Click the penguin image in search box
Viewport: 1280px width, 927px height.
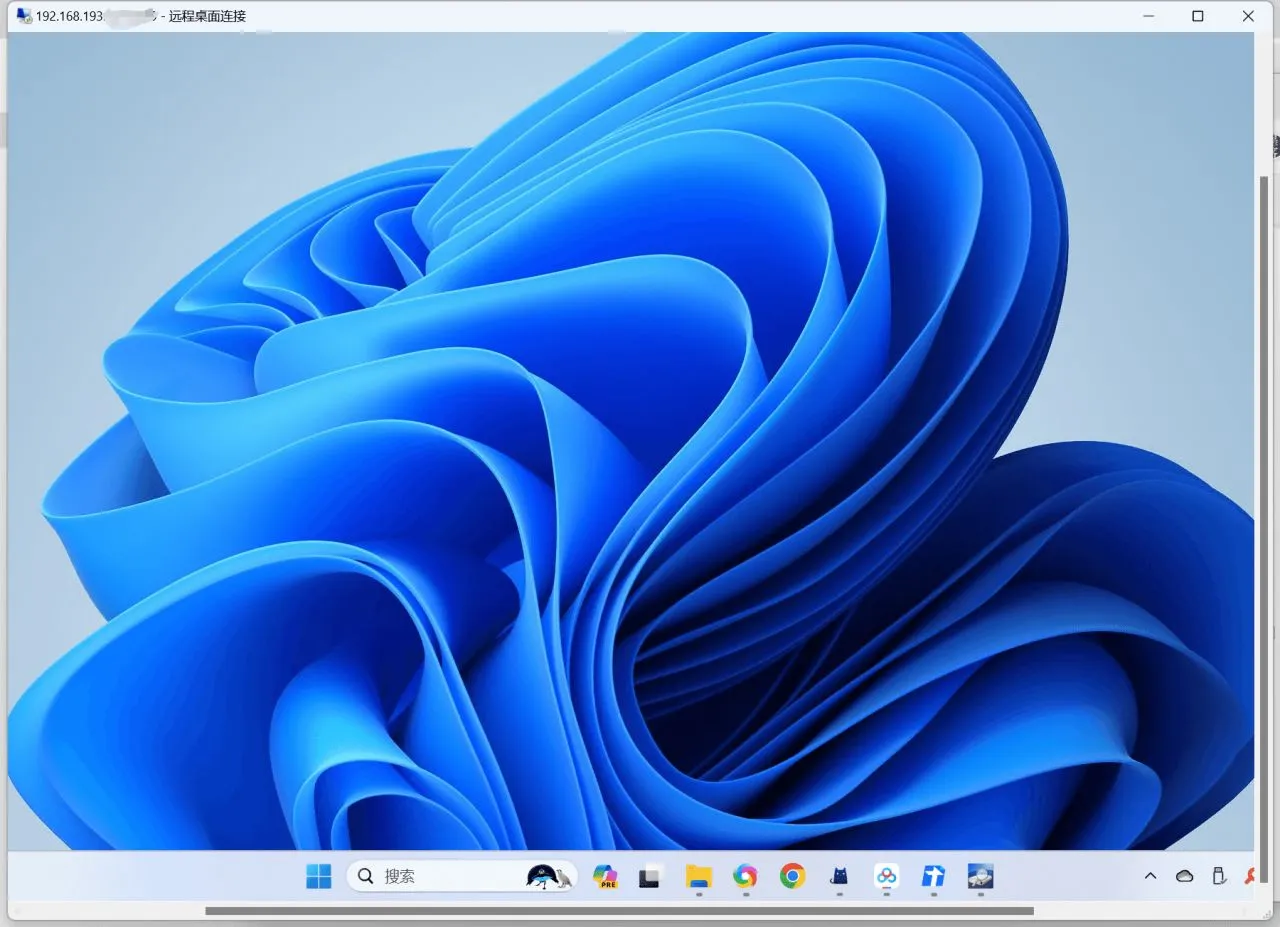click(550, 876)
